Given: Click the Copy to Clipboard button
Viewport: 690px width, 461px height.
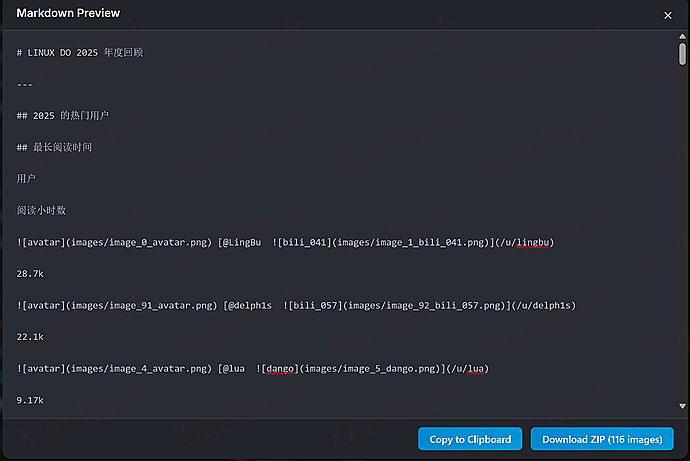Looking at the screenshot, I should coord(470,439).
